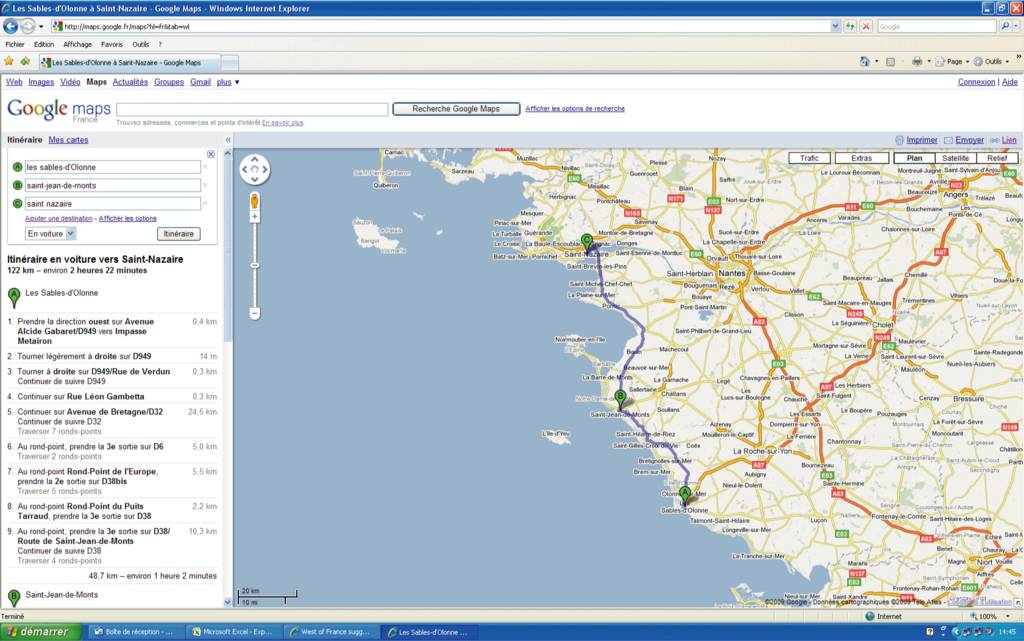Pan map down with navigation arrow

point(255,179)
